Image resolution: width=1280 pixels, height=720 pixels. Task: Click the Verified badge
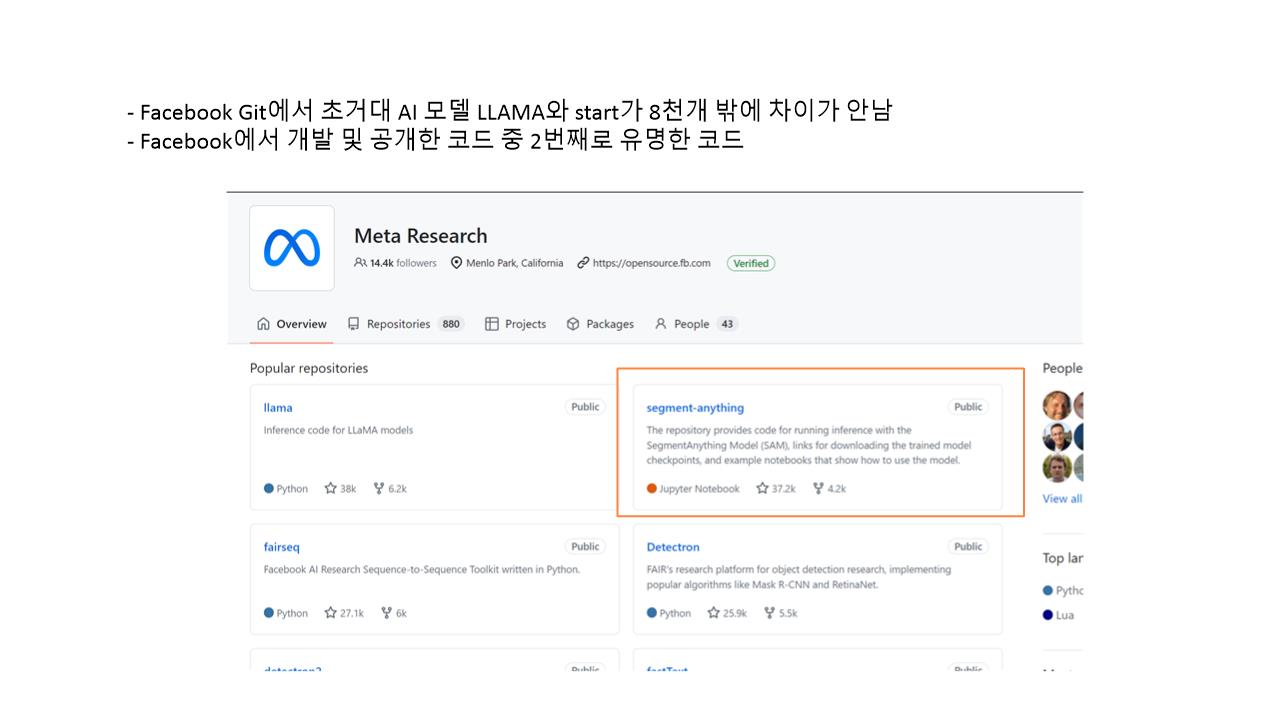pyautogui.click(x=751, y=263)
